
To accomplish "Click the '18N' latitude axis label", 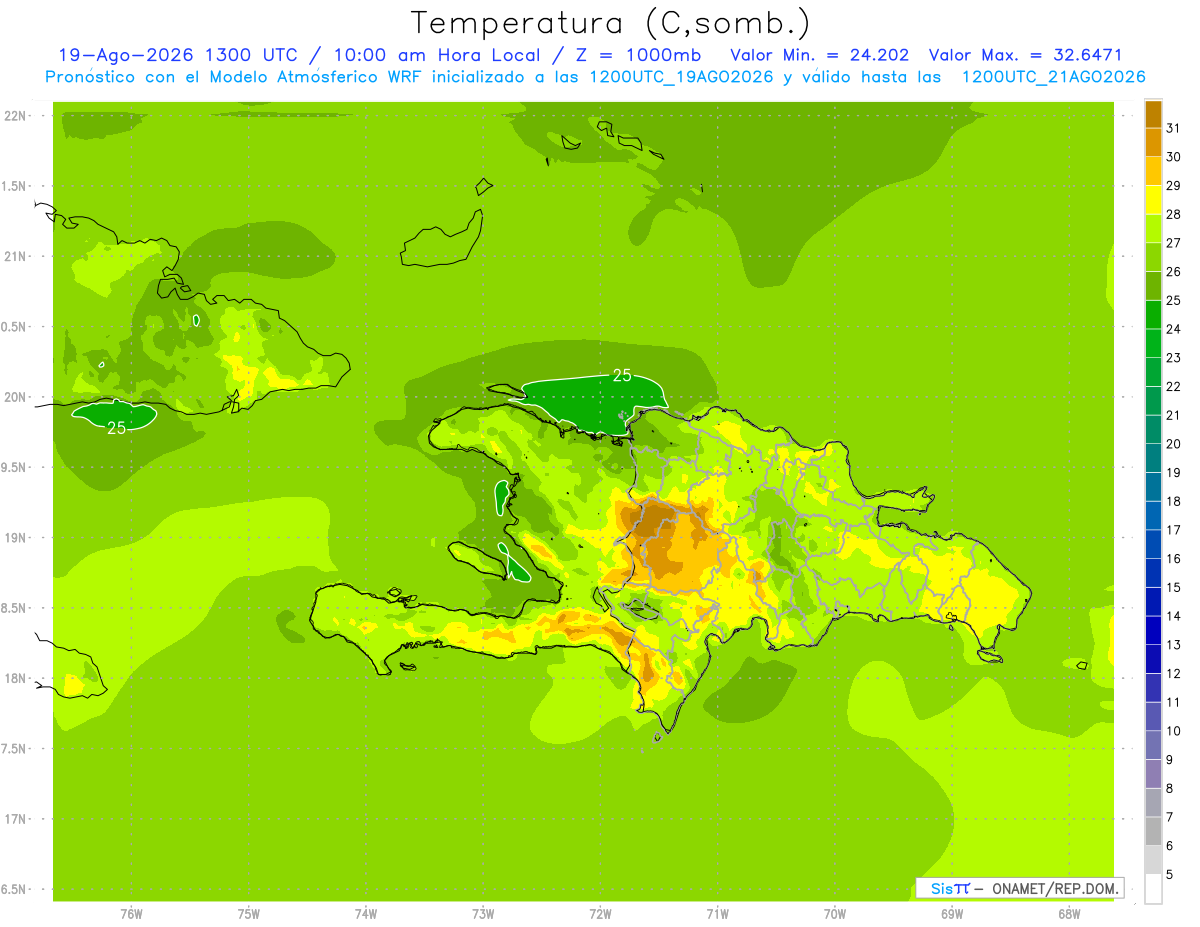I will tap(15, 678).
